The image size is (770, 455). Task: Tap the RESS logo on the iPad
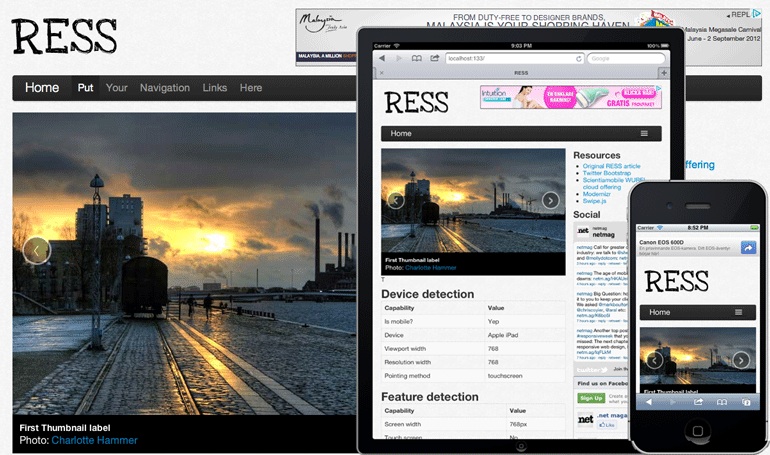[x=416, y=103]
